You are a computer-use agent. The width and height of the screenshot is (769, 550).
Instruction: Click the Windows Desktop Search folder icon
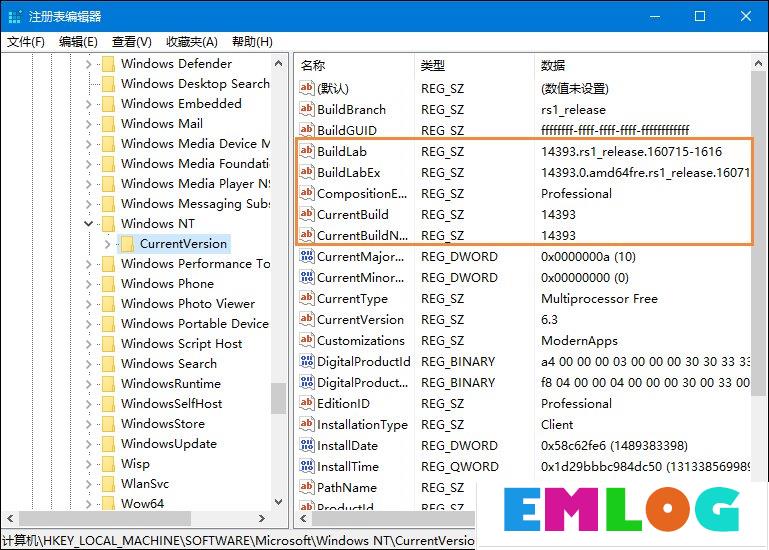[108, 84]
